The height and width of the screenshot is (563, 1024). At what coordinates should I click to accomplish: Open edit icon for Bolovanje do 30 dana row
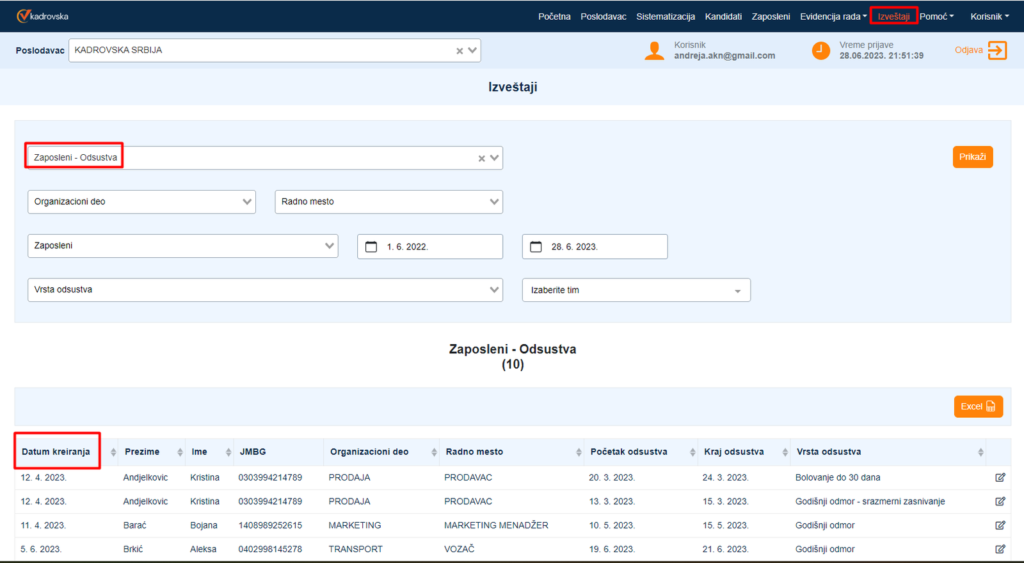point(1000,477)
